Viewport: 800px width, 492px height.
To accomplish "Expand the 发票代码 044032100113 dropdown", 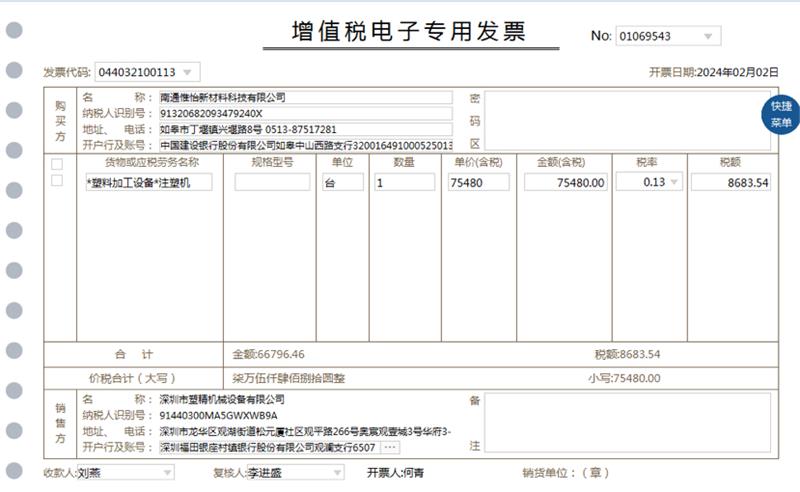I will pyautogui.click(x=188, y=72).
